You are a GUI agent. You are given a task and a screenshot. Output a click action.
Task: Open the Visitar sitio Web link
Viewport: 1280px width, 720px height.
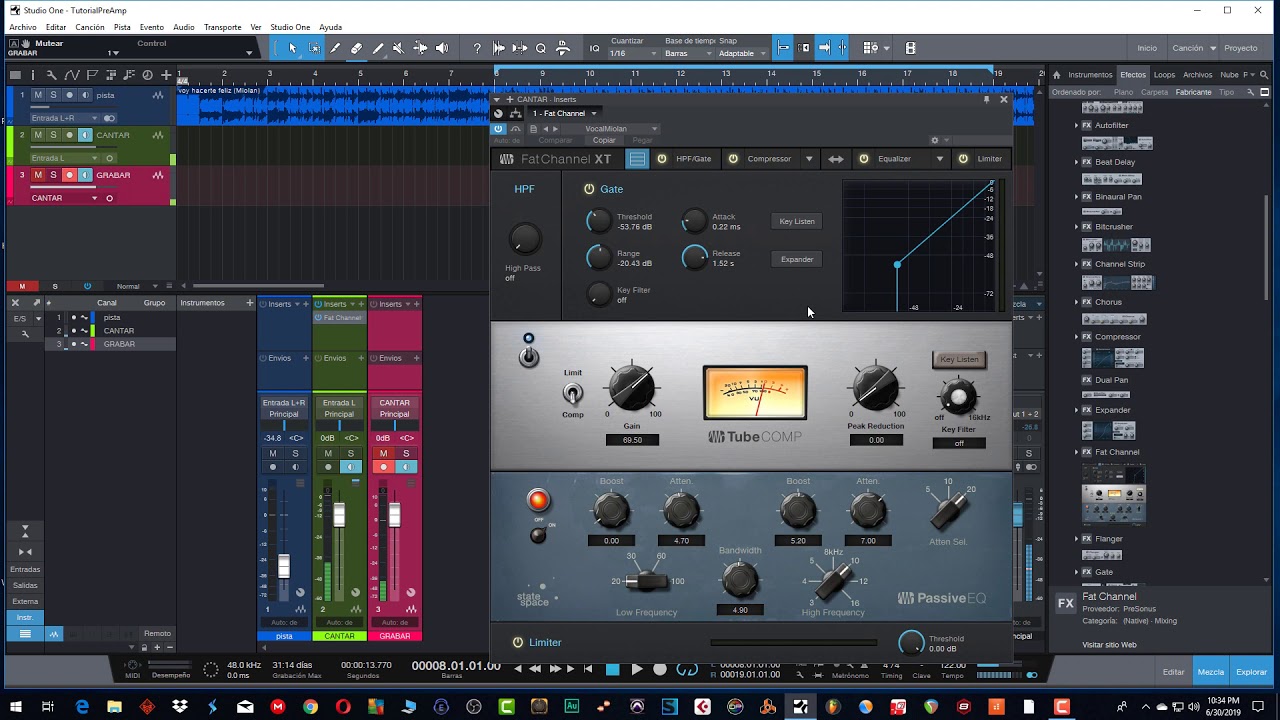coord(1109,645)
